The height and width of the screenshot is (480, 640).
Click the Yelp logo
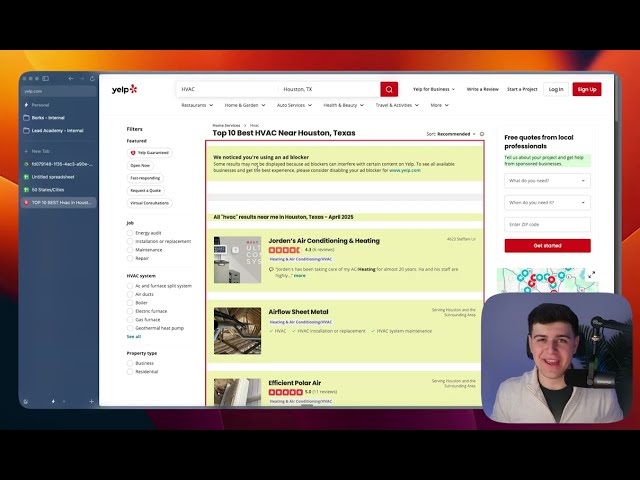[125, 89]
